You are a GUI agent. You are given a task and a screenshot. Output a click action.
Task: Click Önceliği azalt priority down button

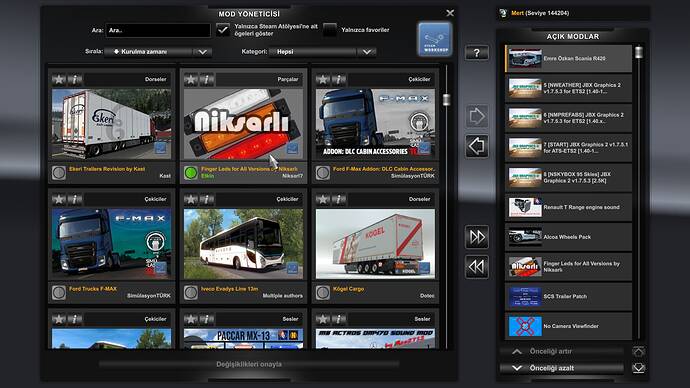point(562,368)
